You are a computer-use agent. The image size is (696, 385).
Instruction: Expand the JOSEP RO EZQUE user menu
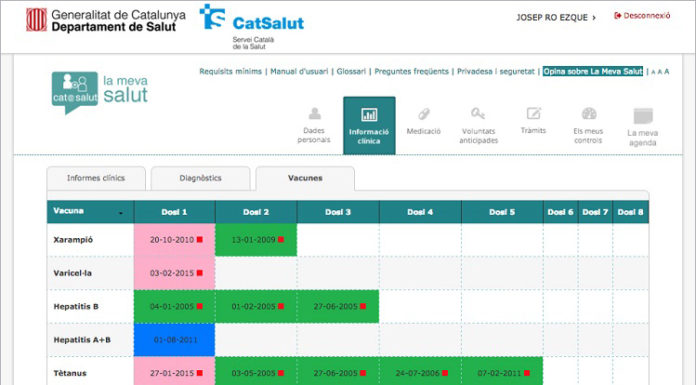[x=556, y=18]
